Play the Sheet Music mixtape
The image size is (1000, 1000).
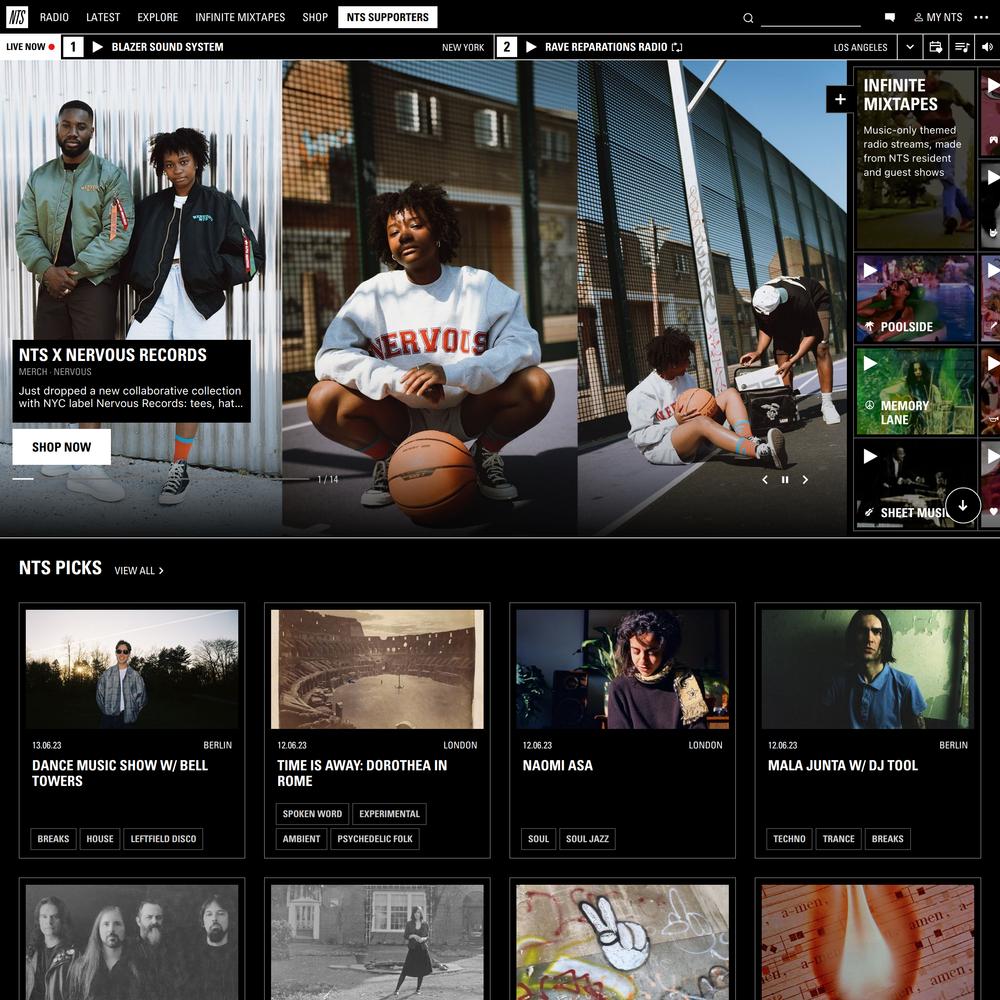click(870, 456)
